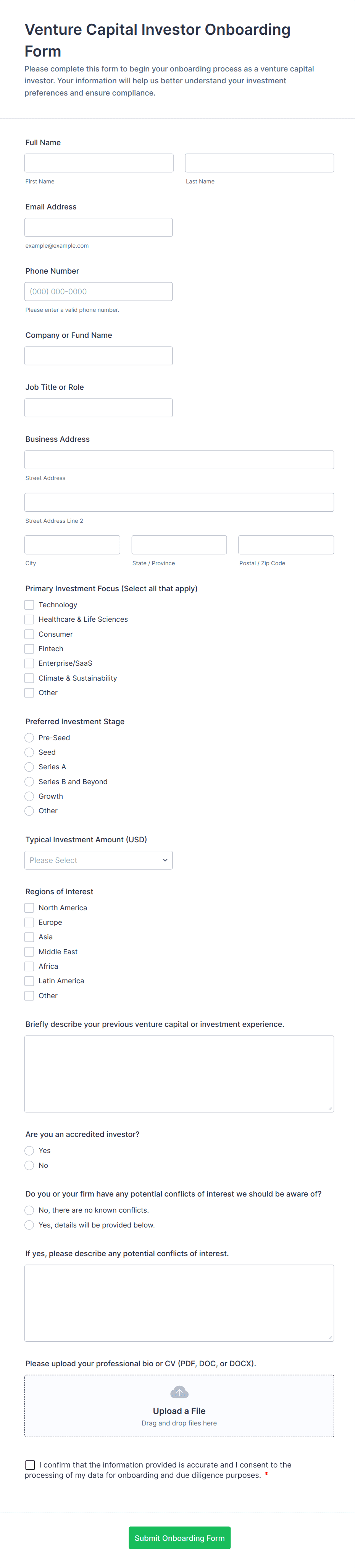Click the Phone Number input

[x=98, y=292]
